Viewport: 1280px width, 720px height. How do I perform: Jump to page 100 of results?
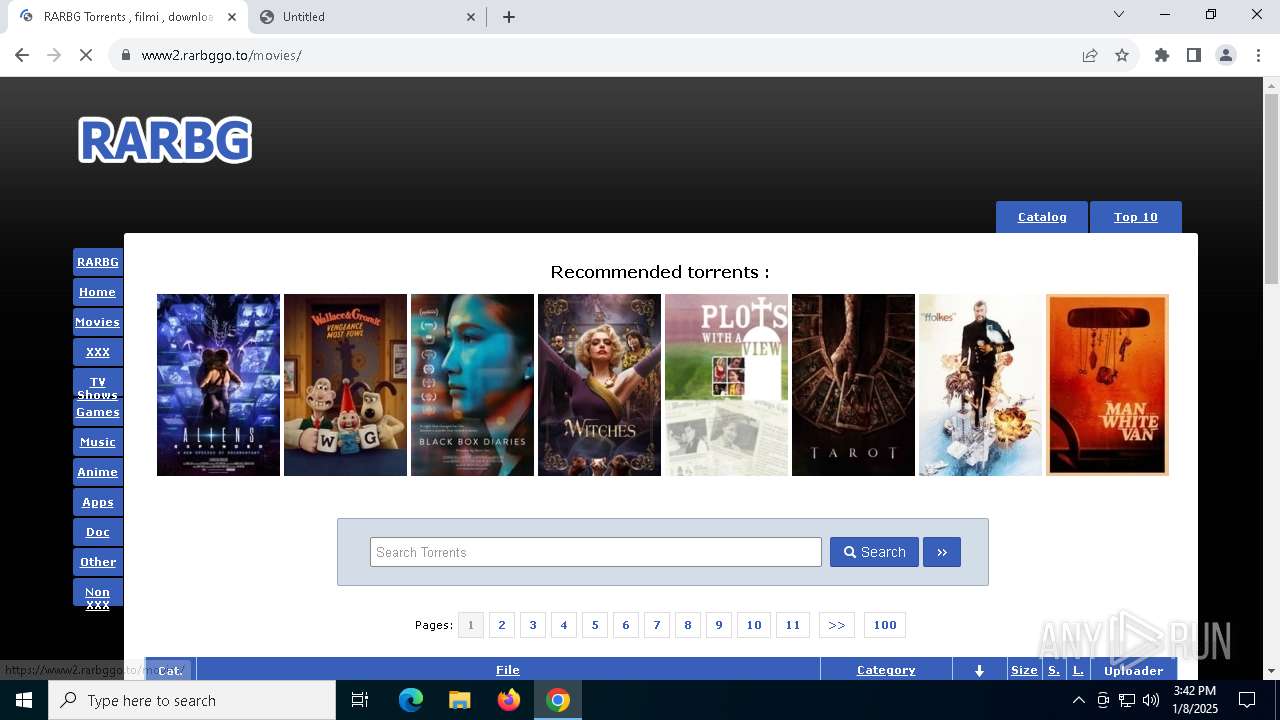(885, 625)
